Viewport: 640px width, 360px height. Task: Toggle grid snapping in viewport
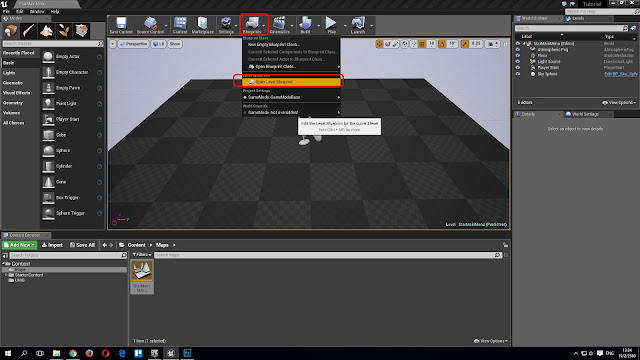coord(422,44)
